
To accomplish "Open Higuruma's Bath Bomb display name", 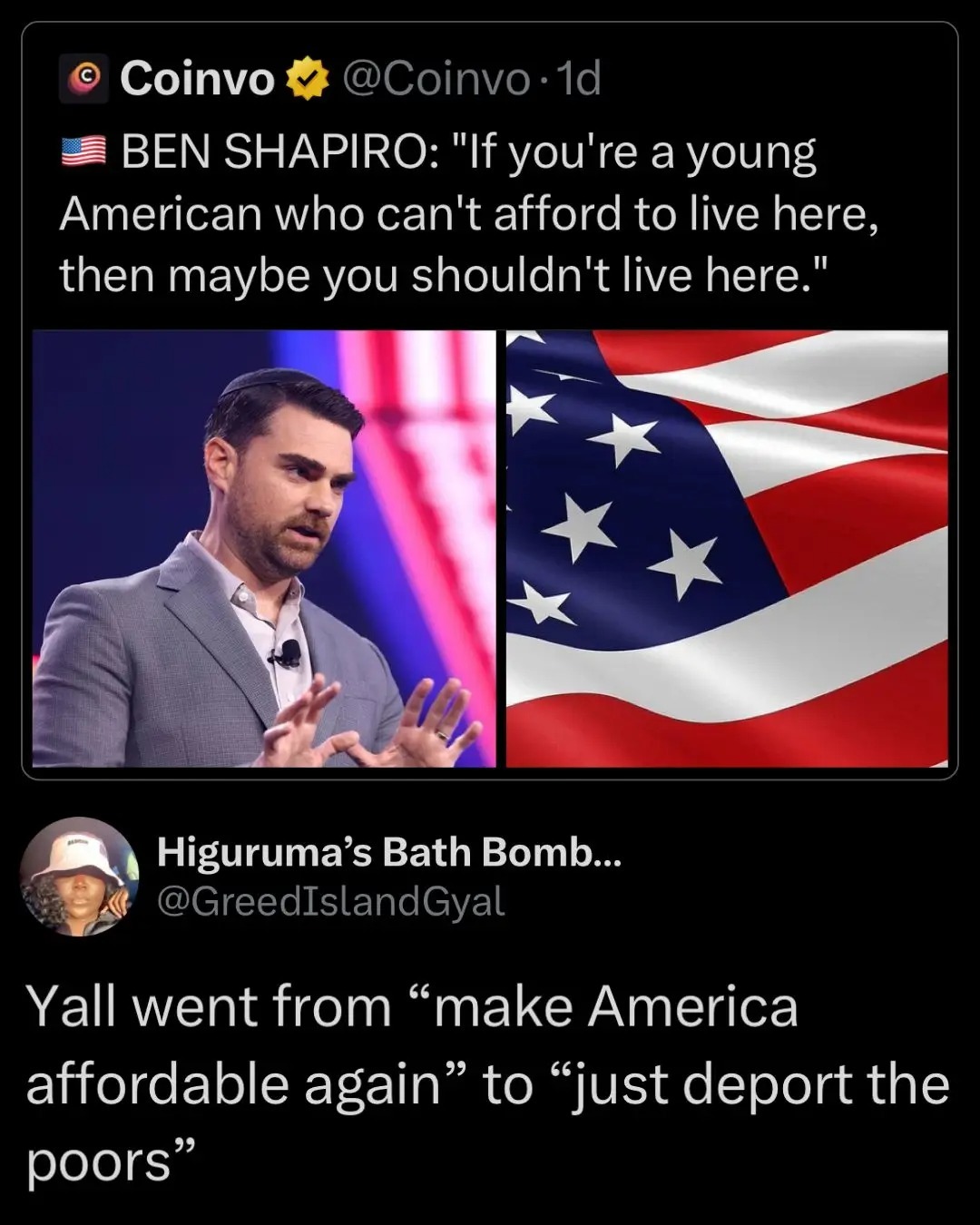I will [388, 852].
